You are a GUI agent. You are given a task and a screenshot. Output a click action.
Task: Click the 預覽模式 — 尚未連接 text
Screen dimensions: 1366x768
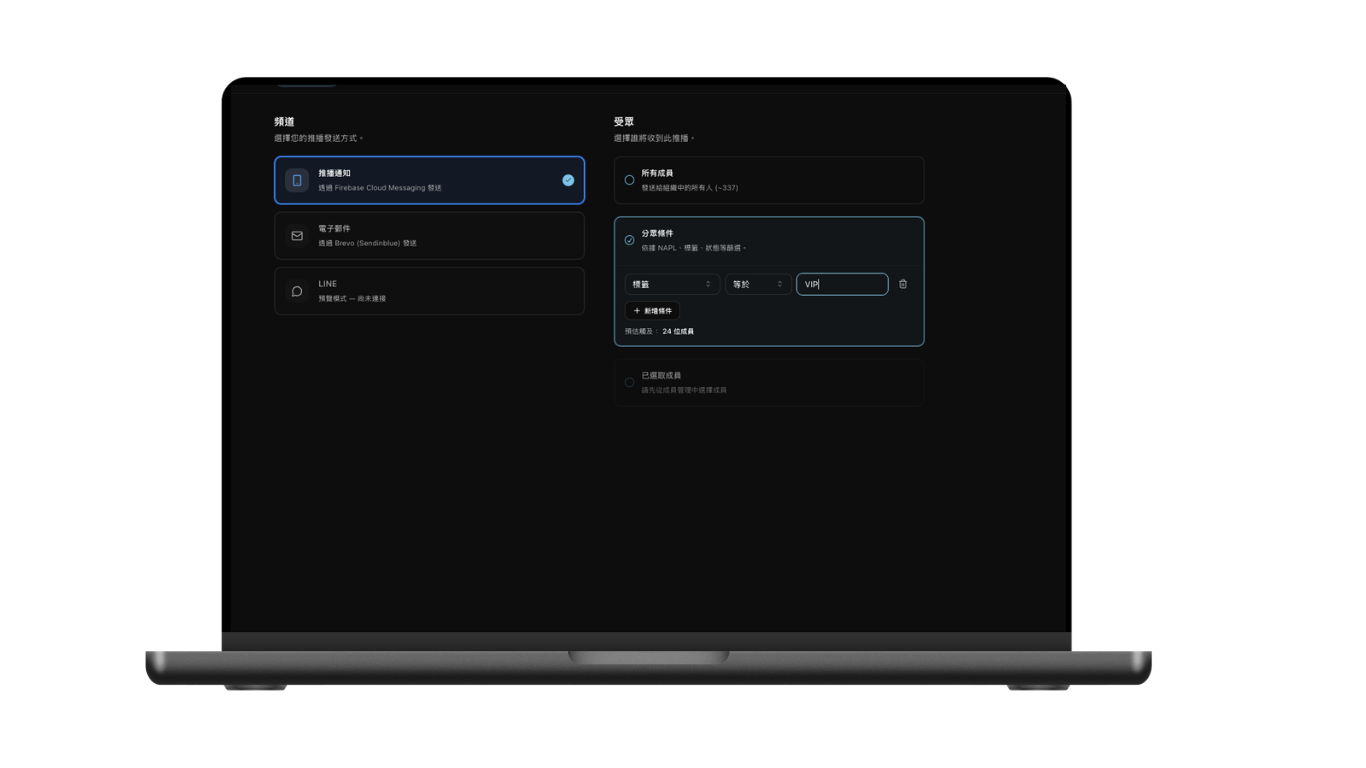click(352, 298)
